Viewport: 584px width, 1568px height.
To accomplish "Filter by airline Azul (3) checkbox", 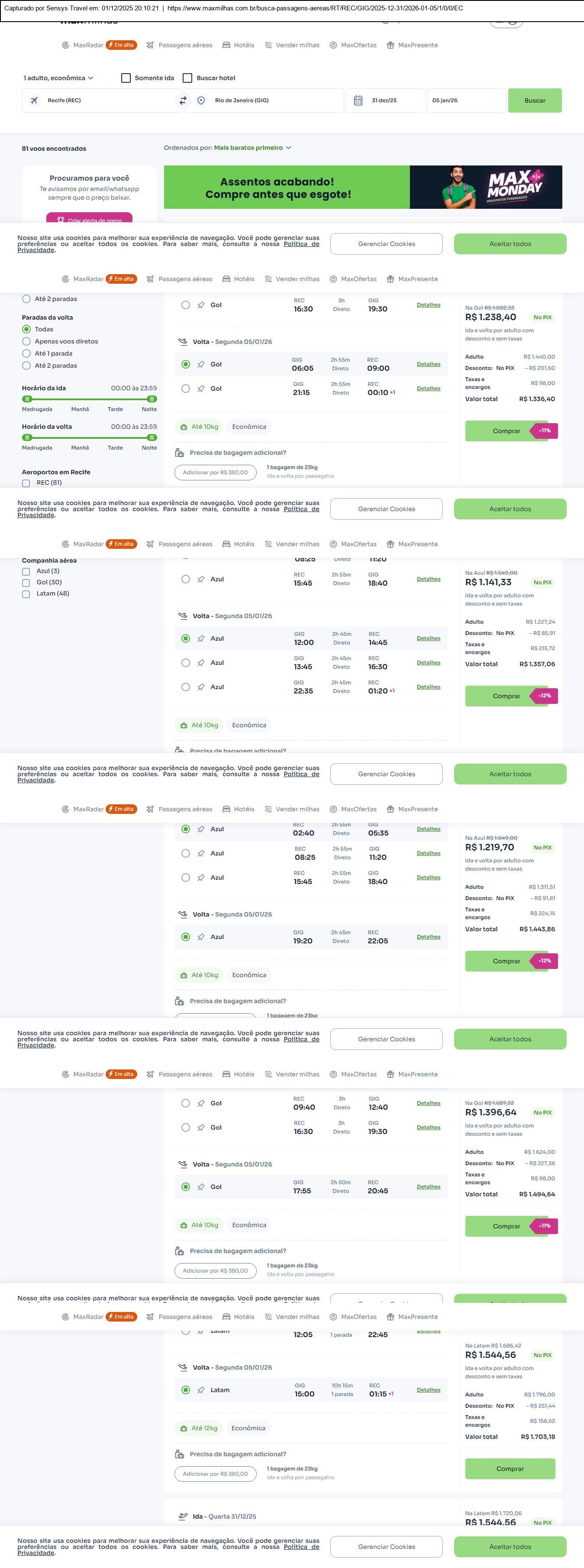I will [26, 572].
